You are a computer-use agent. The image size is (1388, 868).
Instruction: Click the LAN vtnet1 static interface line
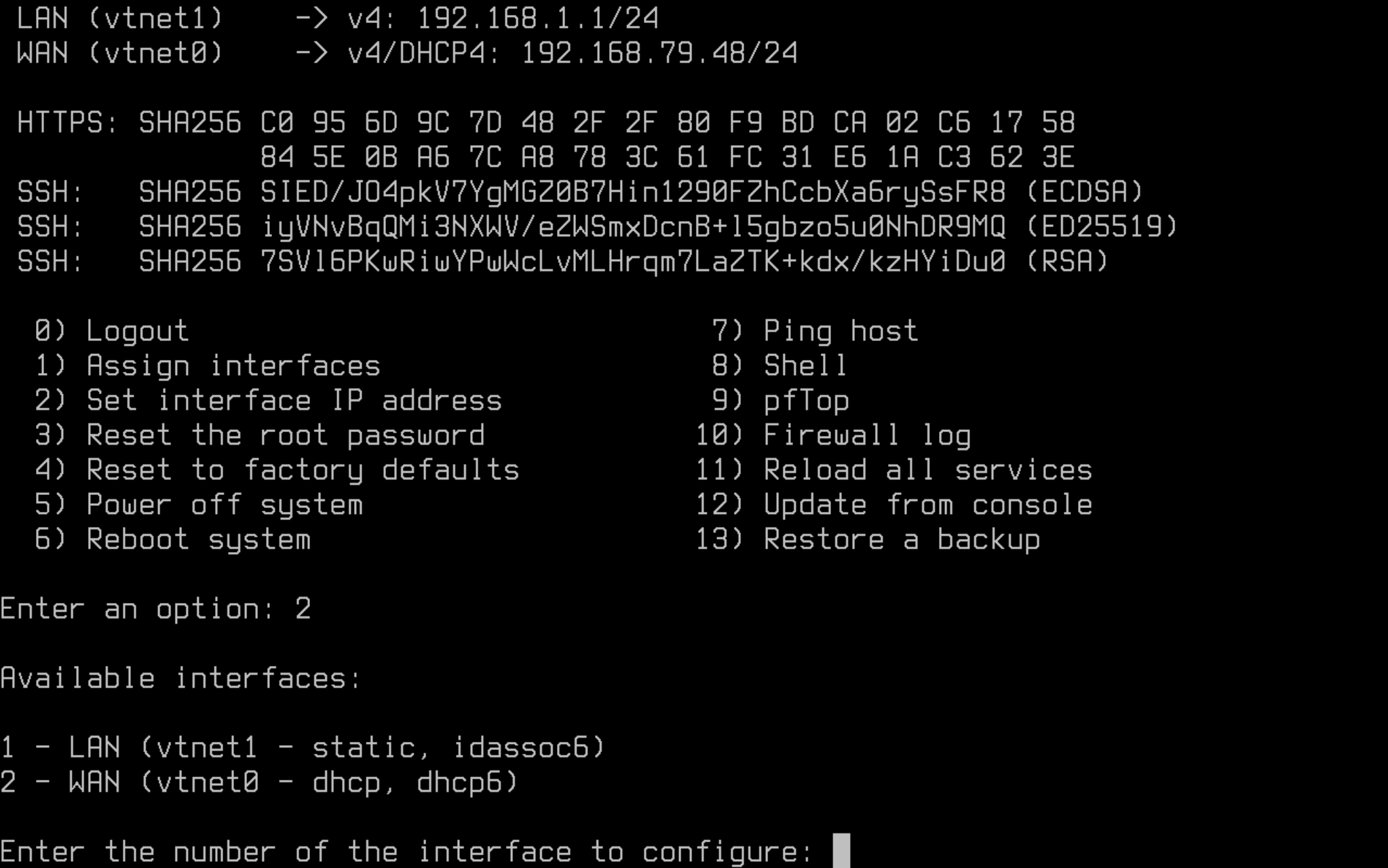coord(303,747)
